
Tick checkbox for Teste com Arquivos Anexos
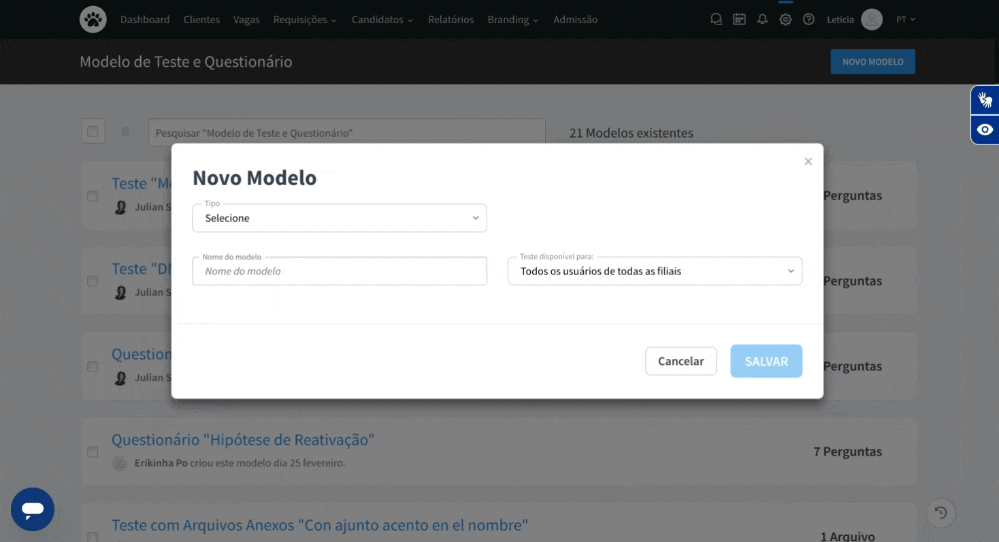(x=93, y=537)
